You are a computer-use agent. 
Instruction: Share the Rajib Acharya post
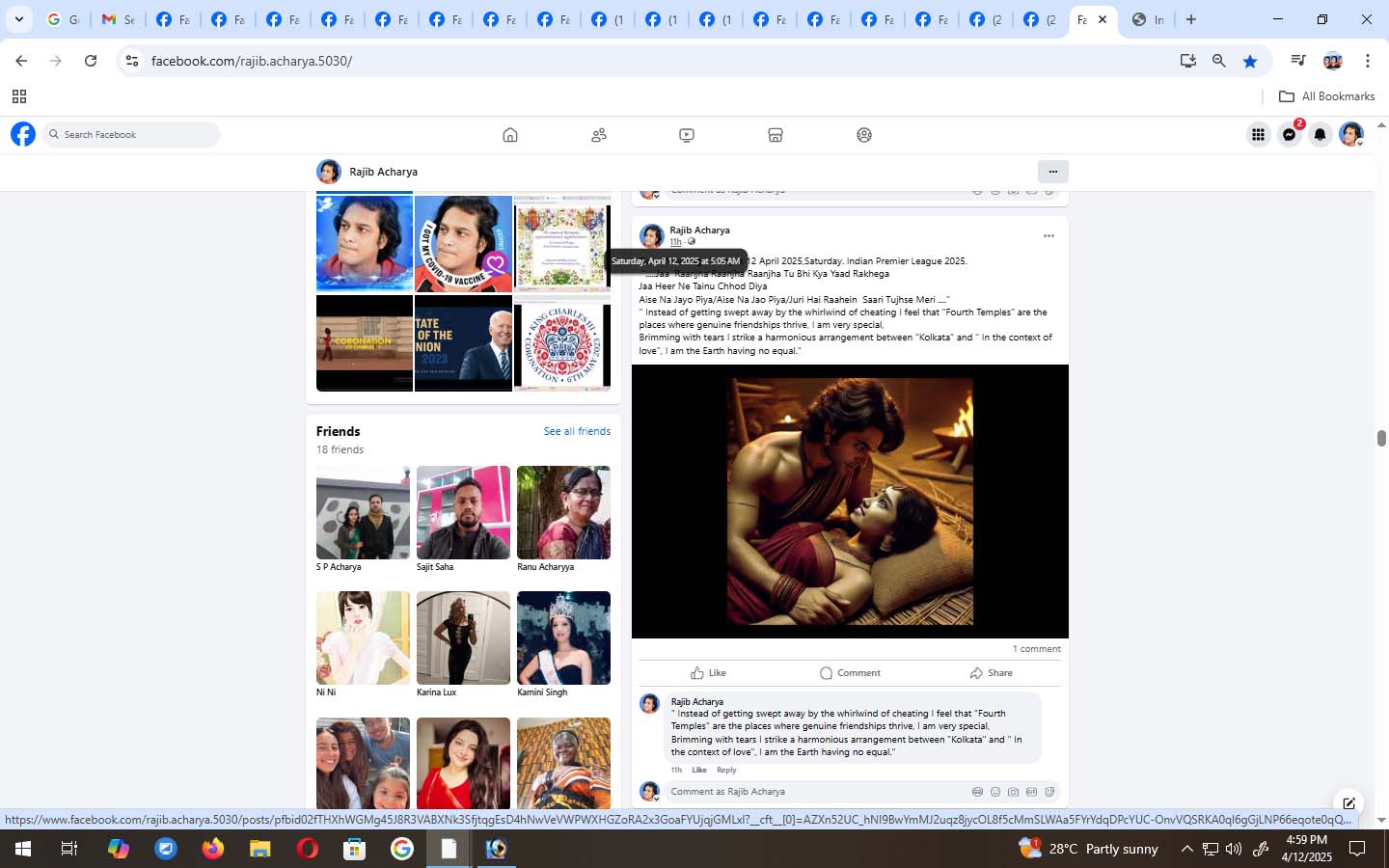pyautogui.click(x=991, y=673)
